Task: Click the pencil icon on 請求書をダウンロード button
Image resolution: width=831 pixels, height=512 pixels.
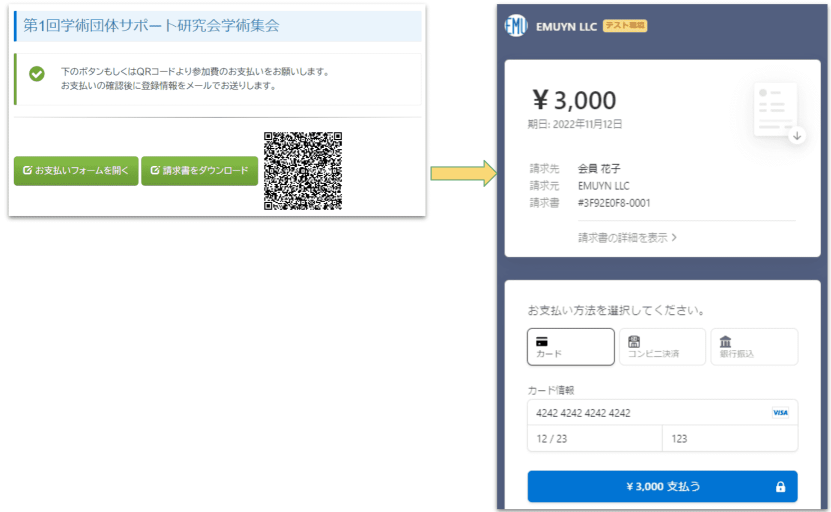Action: pyautogui.click(x=155, y=170)
